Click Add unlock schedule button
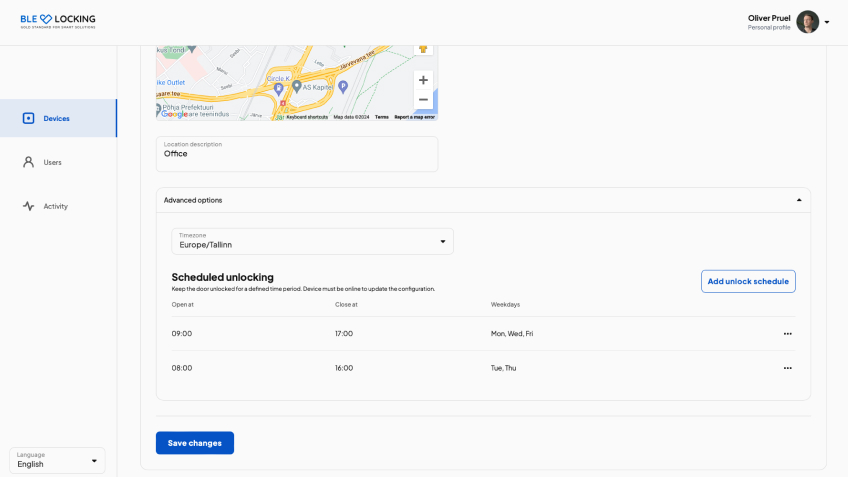This screenshot has width=848, height=477. pos(748,281)
